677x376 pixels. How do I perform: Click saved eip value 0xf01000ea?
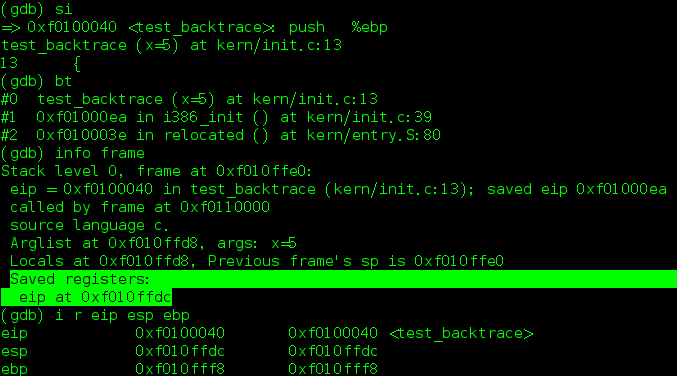[x=621, y=189]
